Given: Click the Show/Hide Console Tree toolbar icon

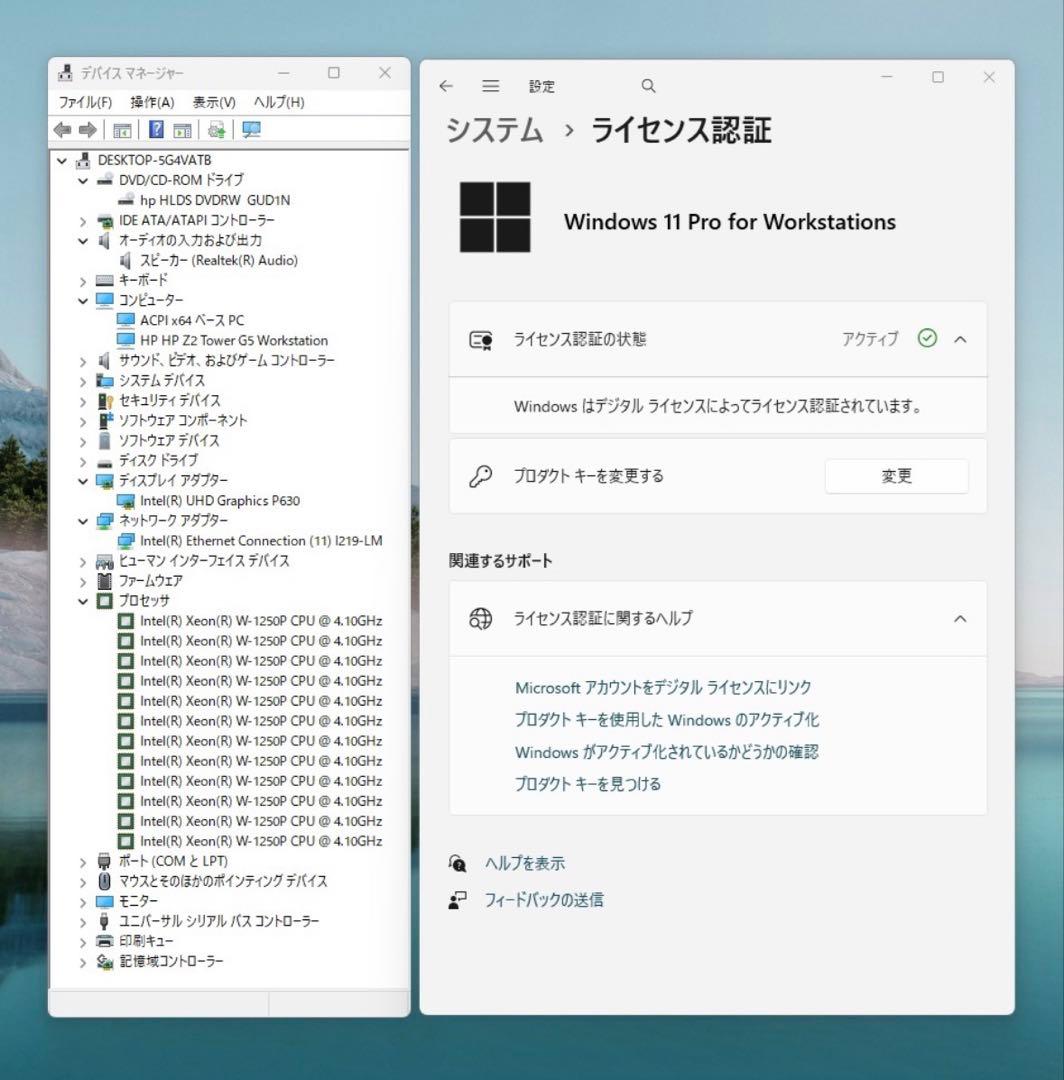Looking at the screenshot, I should click(x=122, y=130).
